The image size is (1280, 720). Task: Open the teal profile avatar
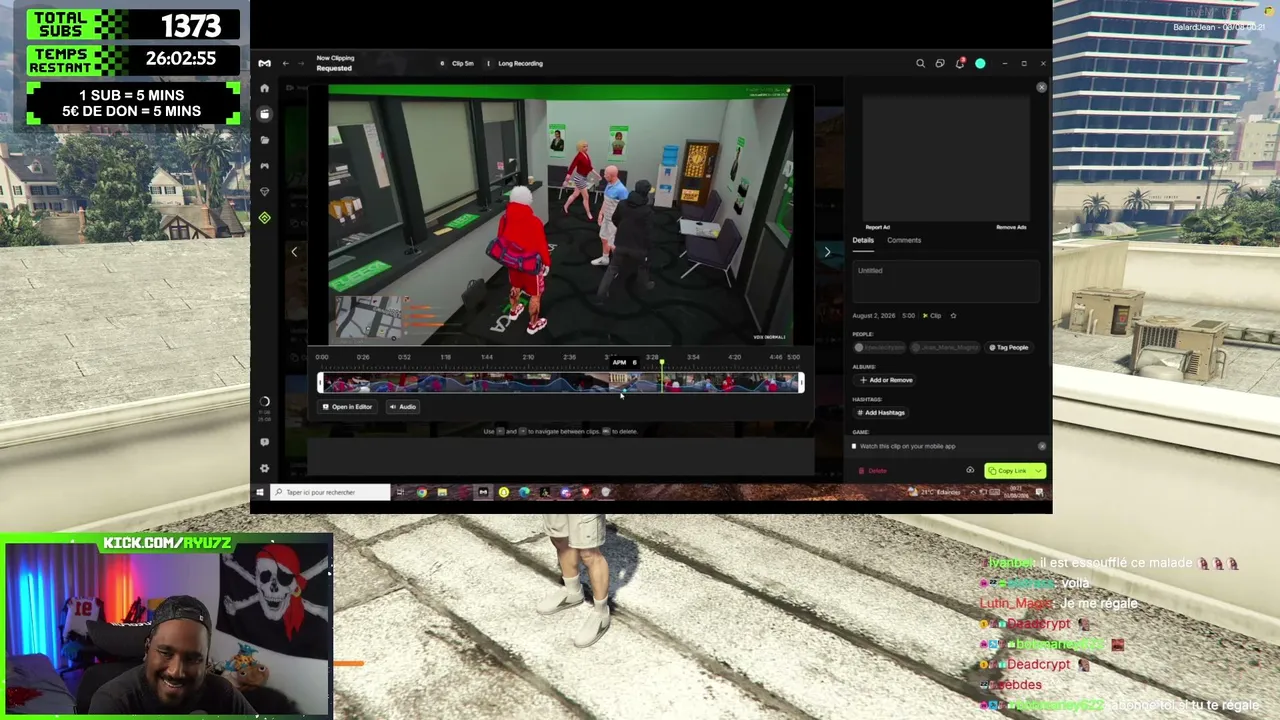click(980, 63)
